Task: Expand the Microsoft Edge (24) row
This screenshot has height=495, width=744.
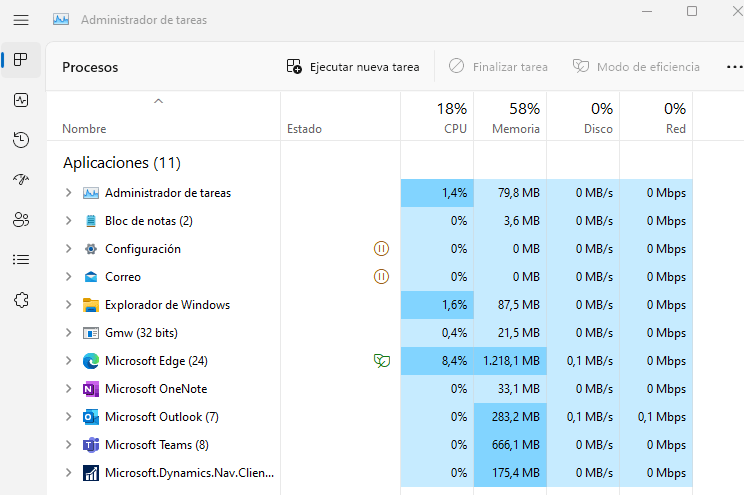Action: pyautogui.click(x=68, y=361)
